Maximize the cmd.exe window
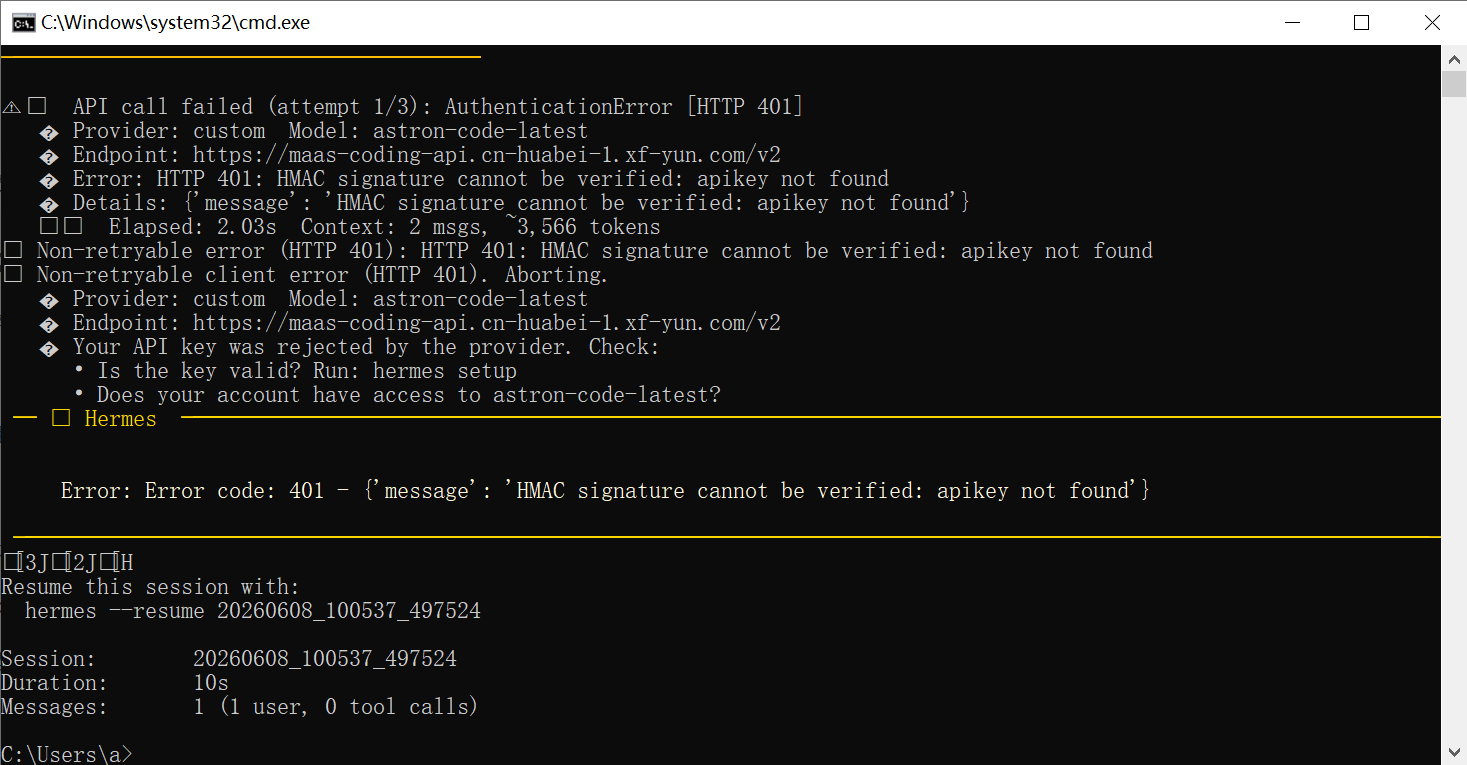The image size is (1467, 765). pyautogui.click(x=1362, y=22)
